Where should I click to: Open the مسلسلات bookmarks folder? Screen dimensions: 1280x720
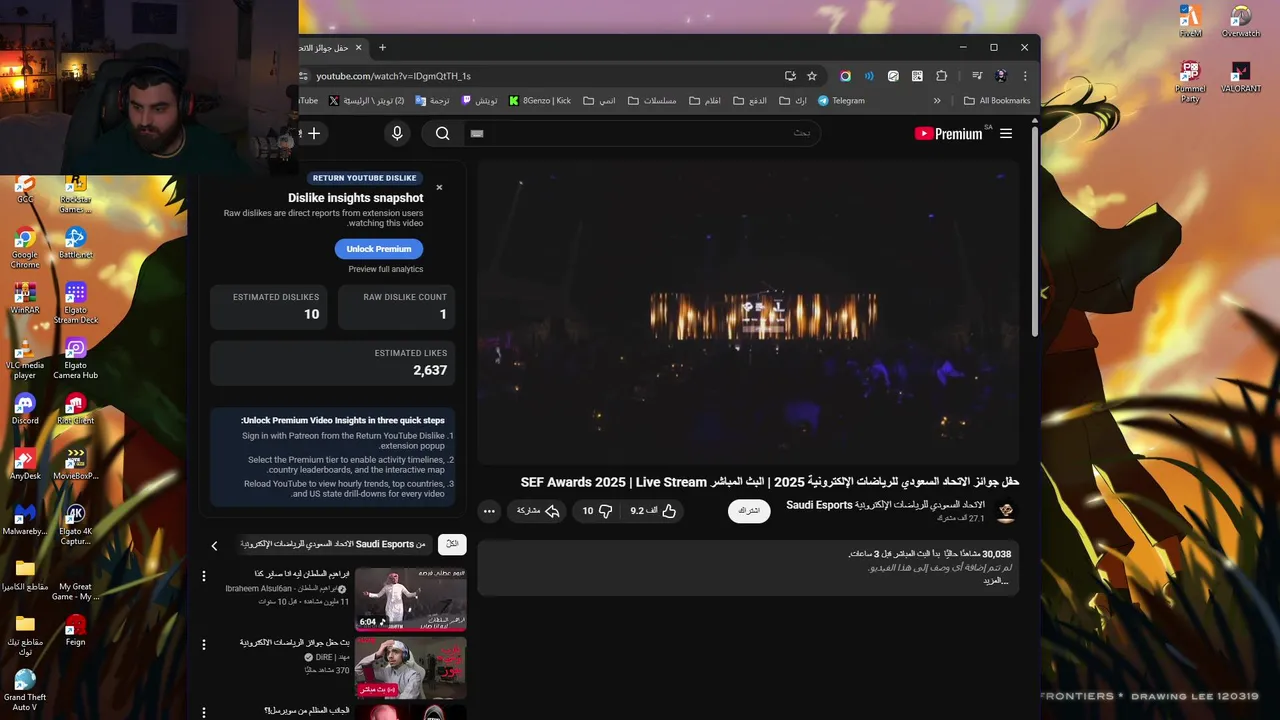tap(652, 101)
